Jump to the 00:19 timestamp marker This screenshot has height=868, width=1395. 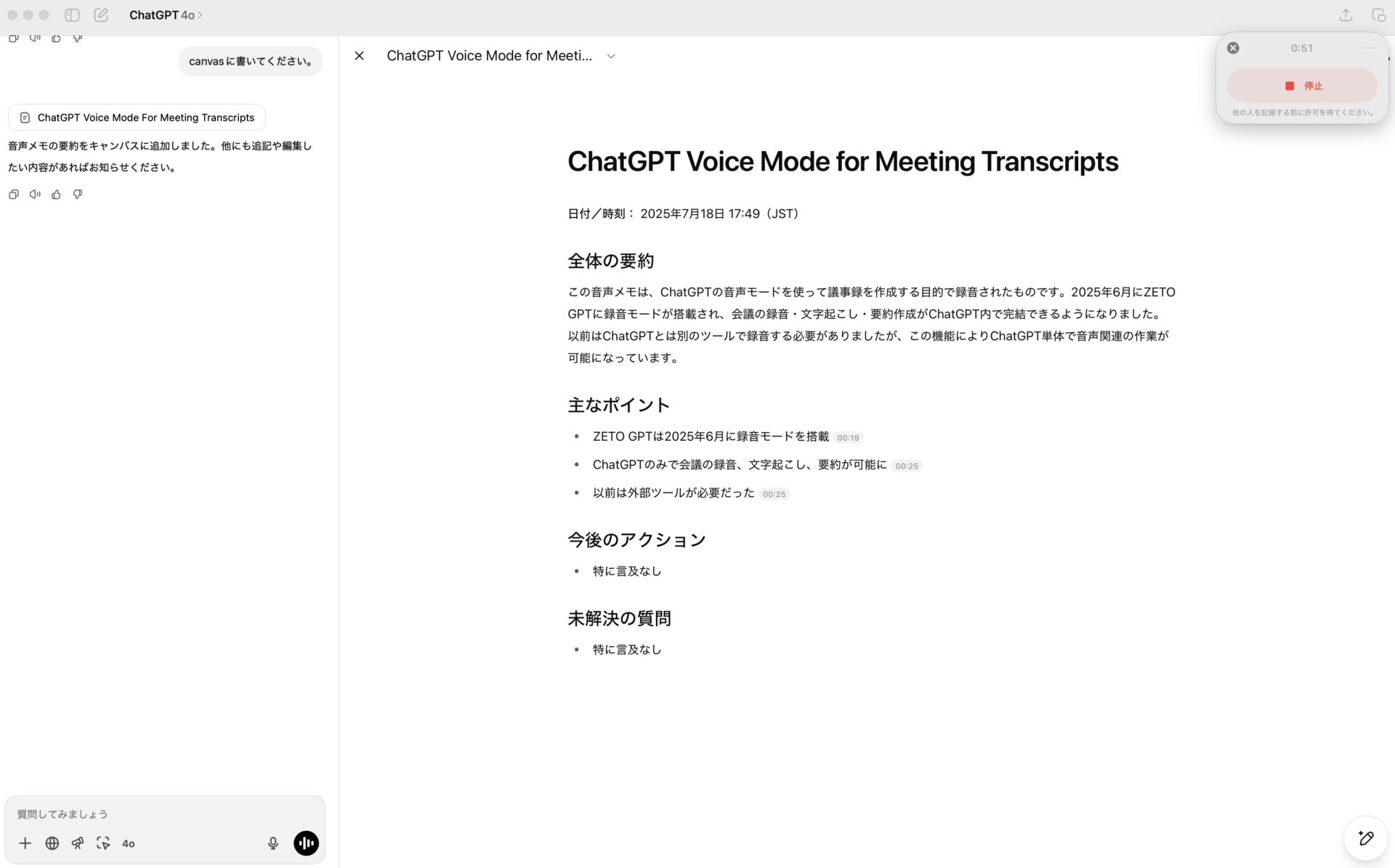pyautogui.click(x=848, y=437)
